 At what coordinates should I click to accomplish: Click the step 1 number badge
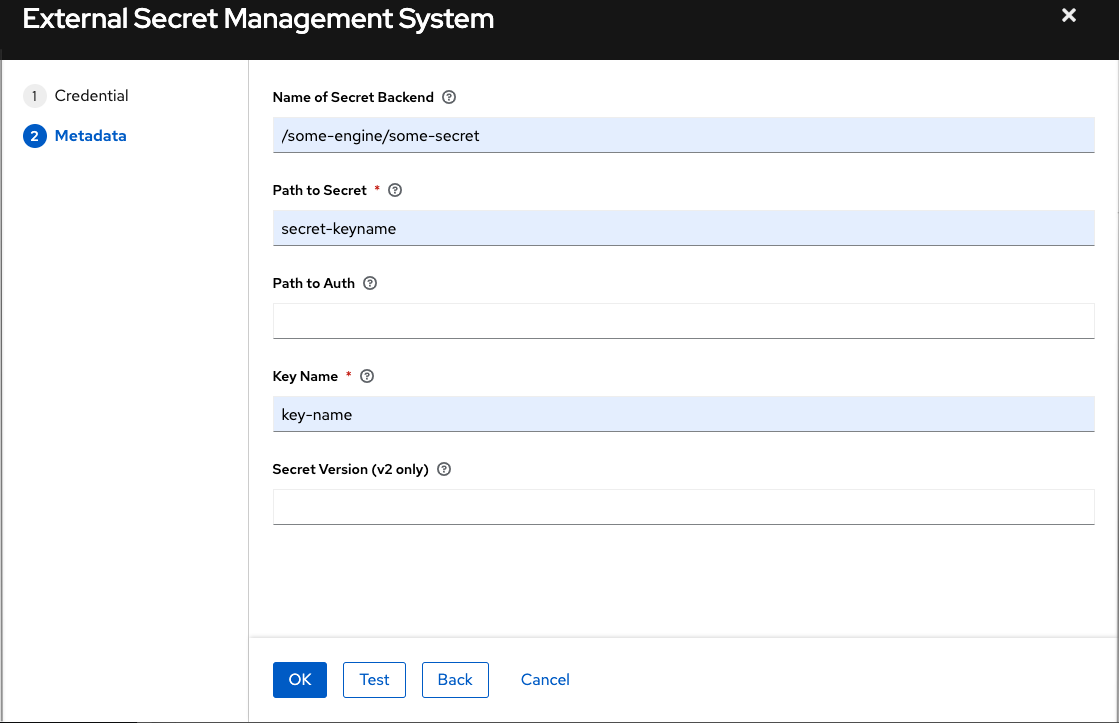[x=34, y=96]
